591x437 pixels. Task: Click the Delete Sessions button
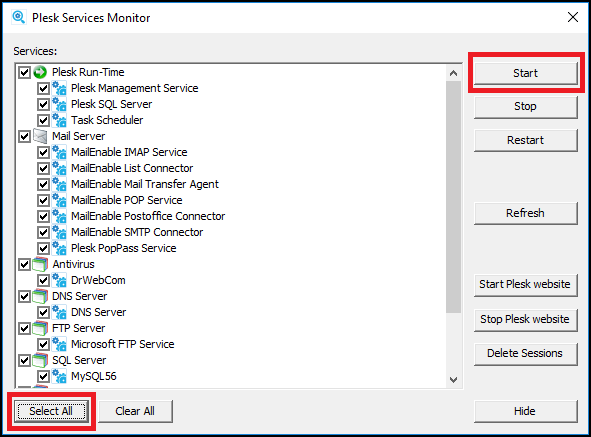525,353
